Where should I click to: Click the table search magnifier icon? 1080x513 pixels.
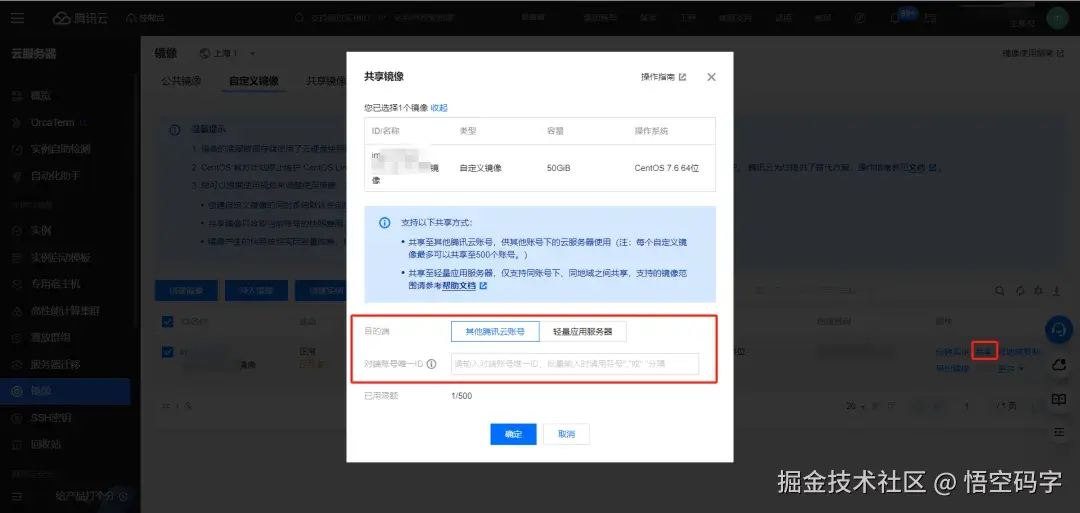click(x=999, y=291)
